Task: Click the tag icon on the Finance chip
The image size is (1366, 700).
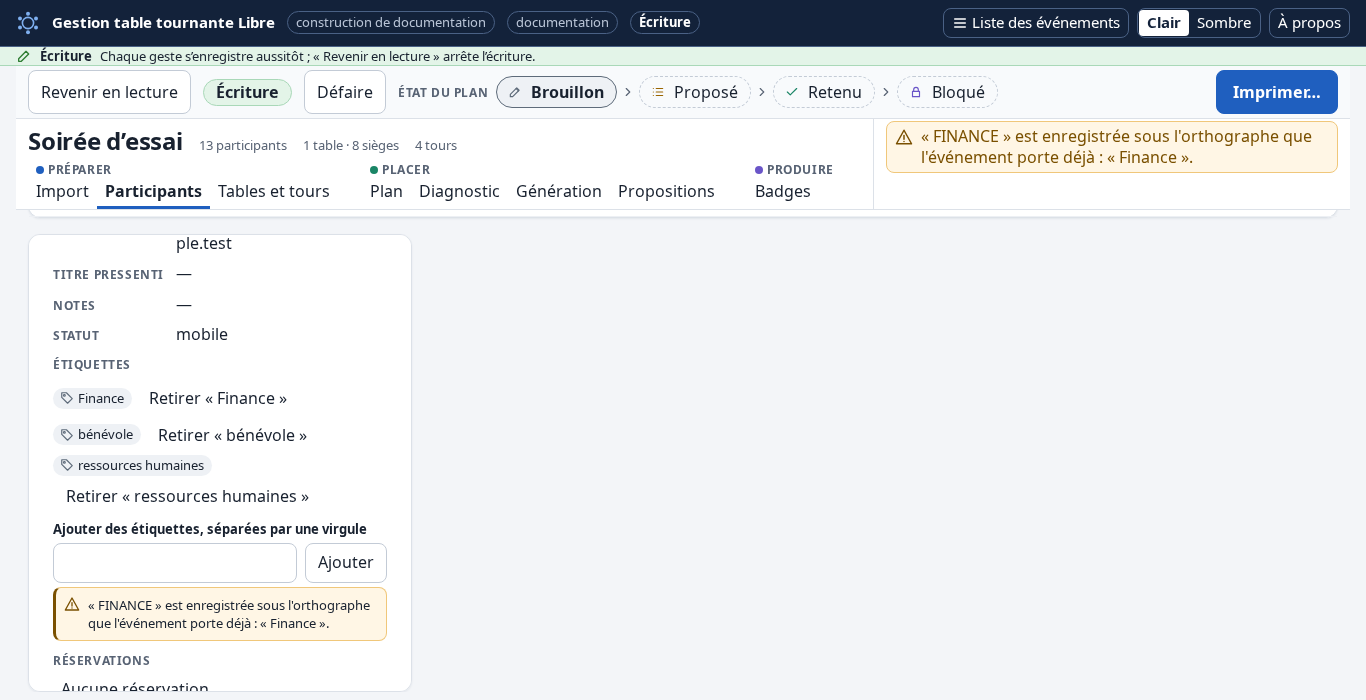Action: (67, 398)
